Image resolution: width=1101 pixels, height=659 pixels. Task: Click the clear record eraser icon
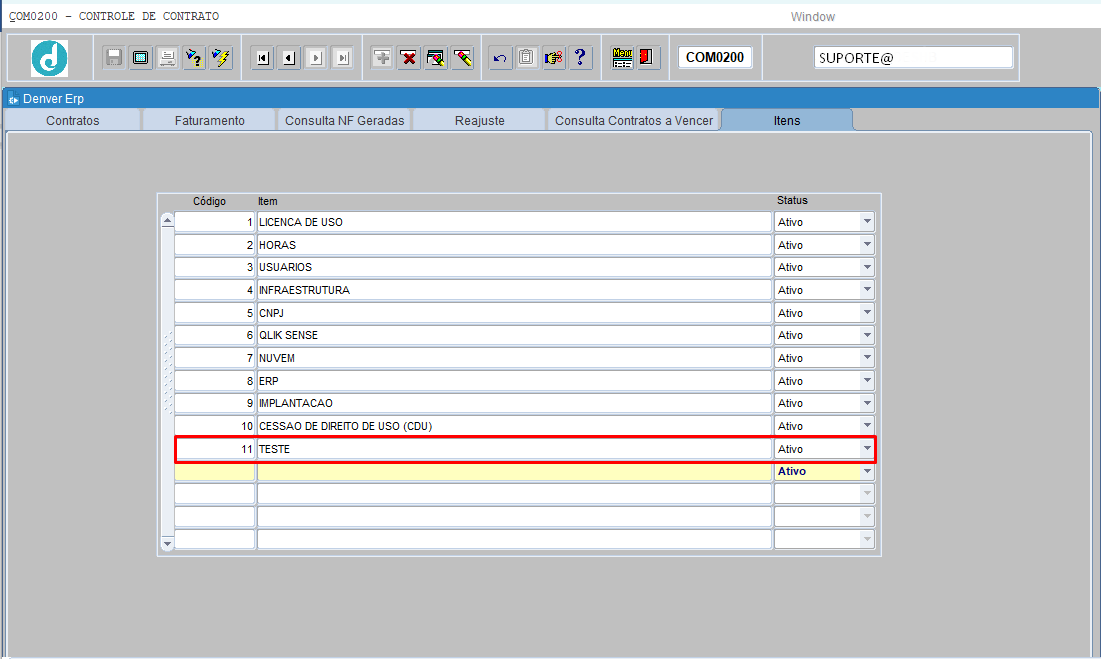click(x=462, y=58)
